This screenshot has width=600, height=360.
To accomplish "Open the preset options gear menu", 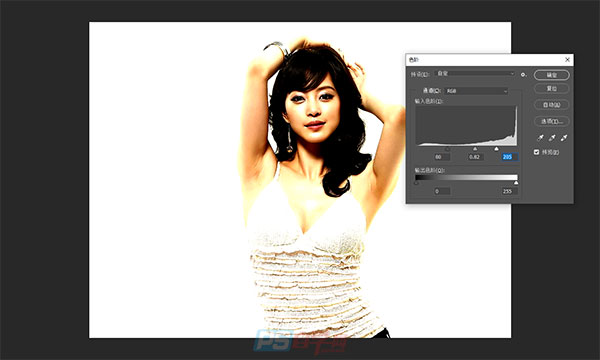I will pos(523,75).
